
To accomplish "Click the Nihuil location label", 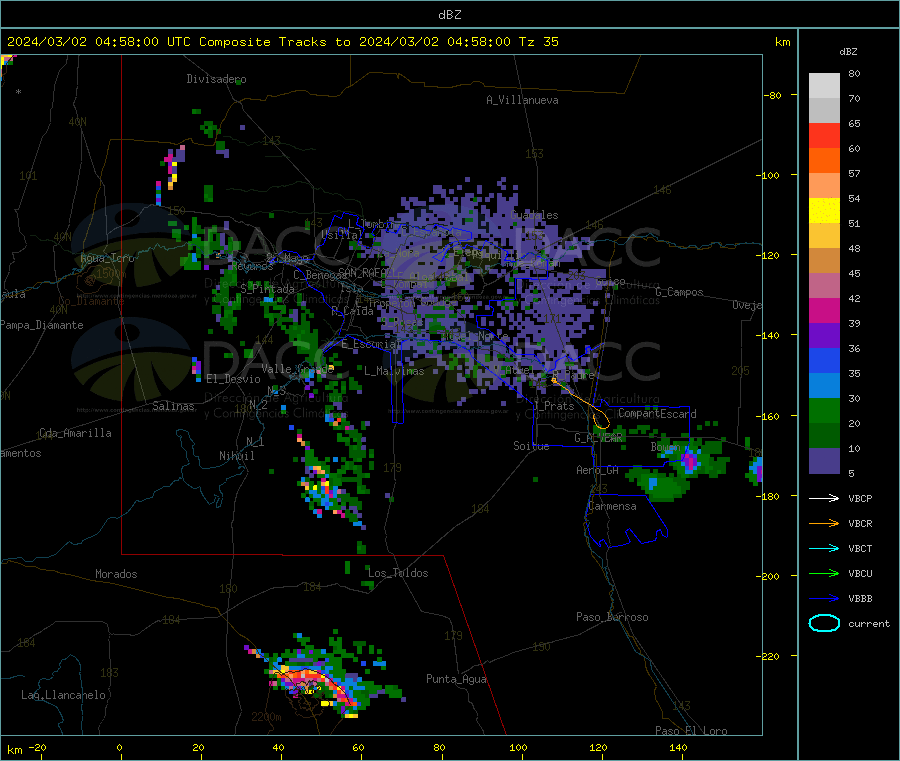I will 236,456.
